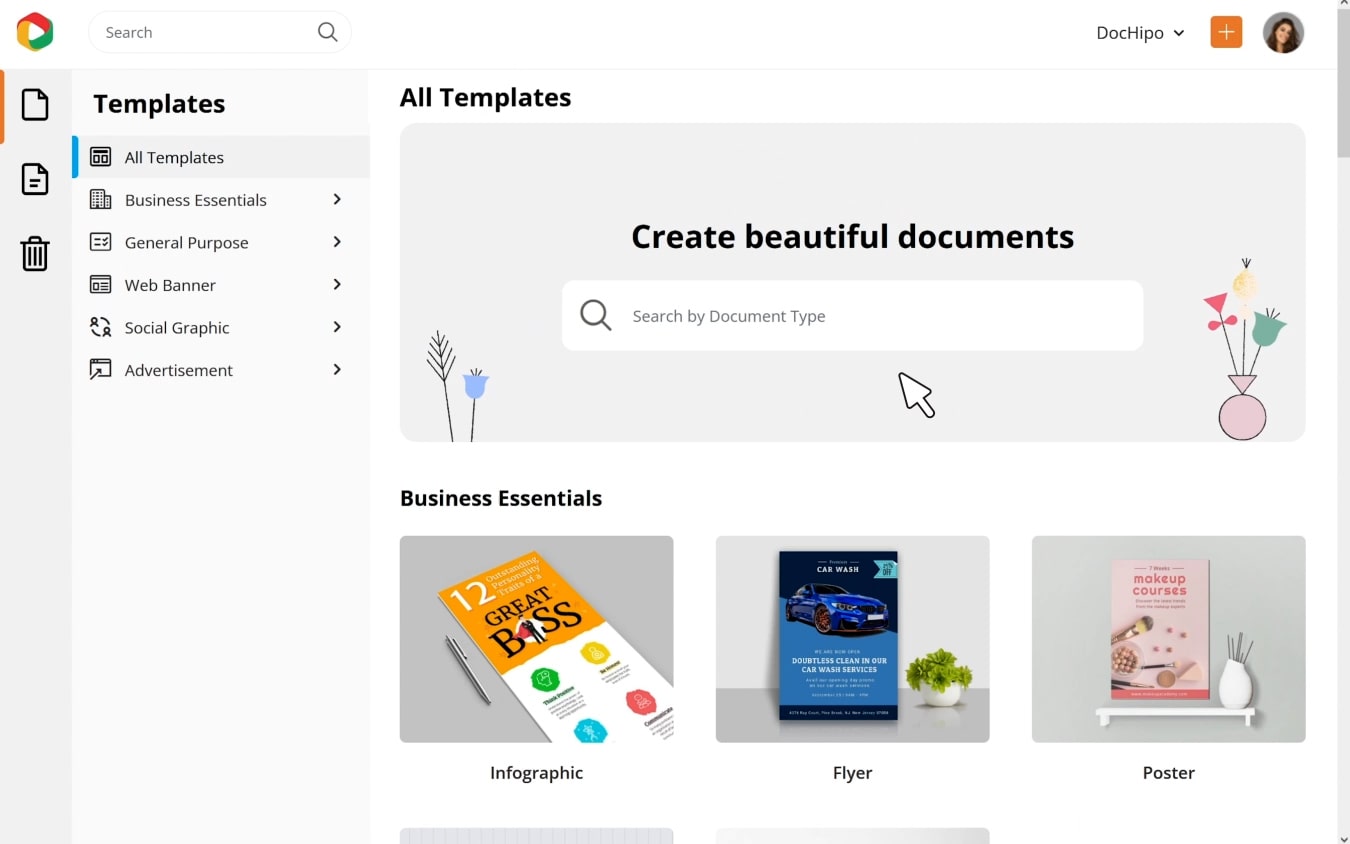Select Advertisement in the sidebar
The height and width of the screenshot is (844, 1350).
click(179, 370)
